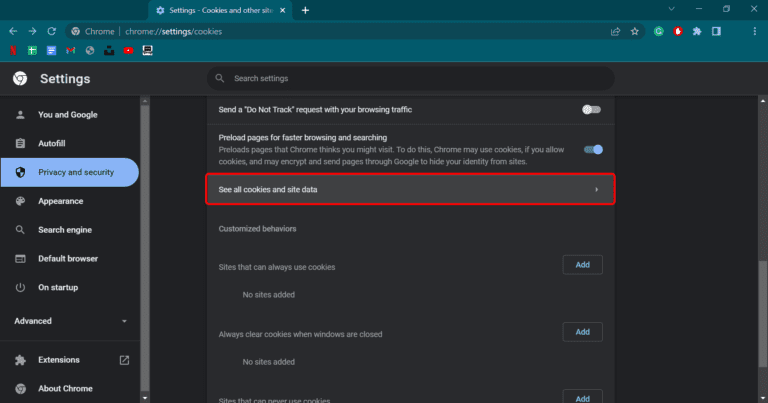Open the YouTube bookmark icon
This screenshot has height=403, width=768.
coord(126,50)
